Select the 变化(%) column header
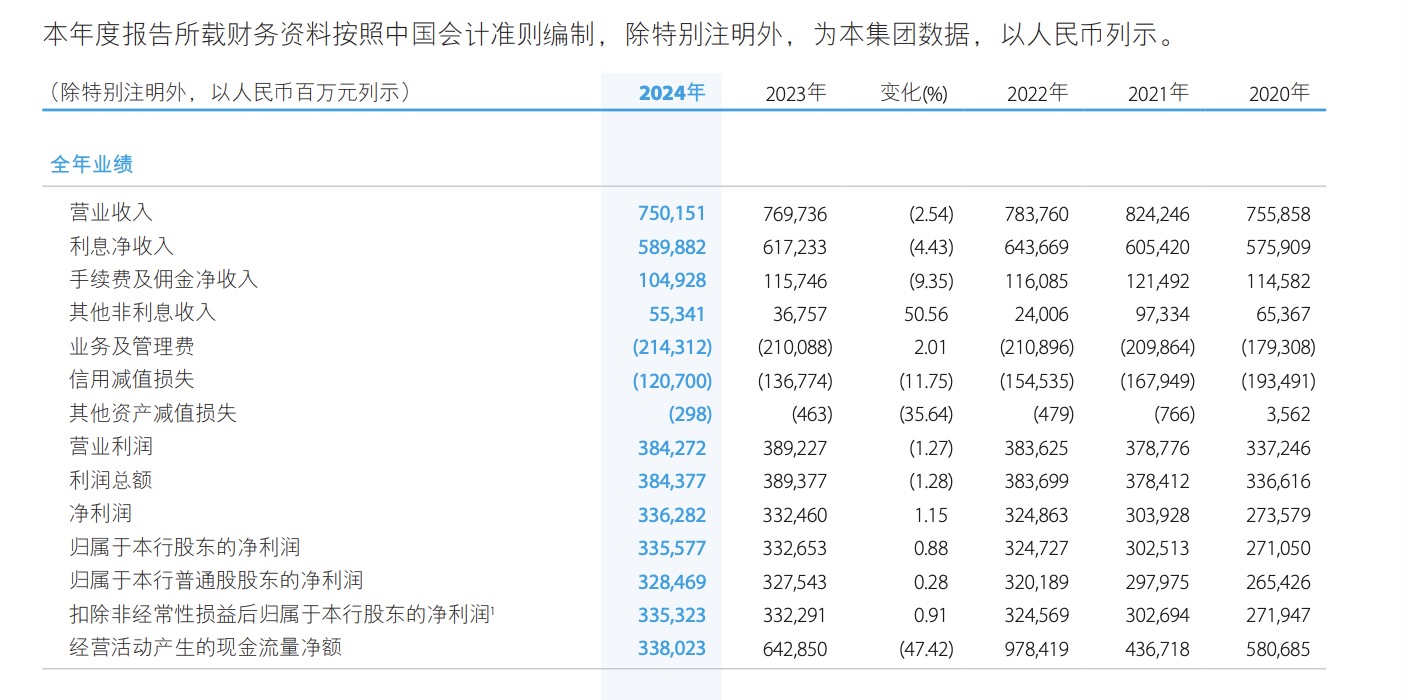The height and width of the screenshot is (700, 1406). tap(913, 93)
